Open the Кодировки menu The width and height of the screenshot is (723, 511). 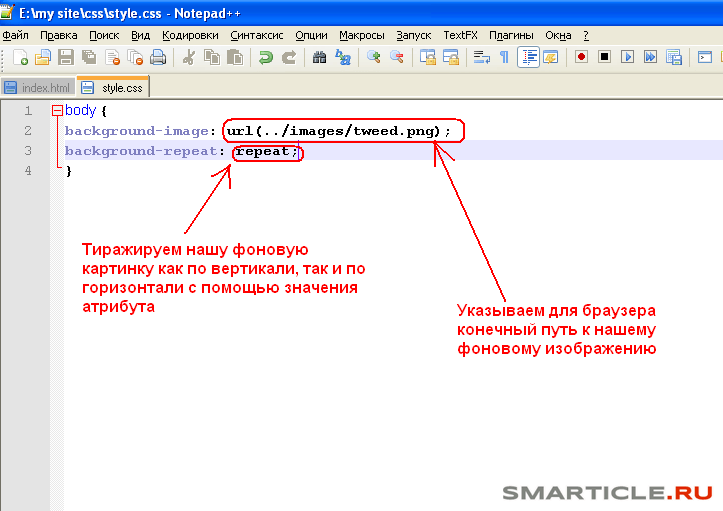point(189,35)
